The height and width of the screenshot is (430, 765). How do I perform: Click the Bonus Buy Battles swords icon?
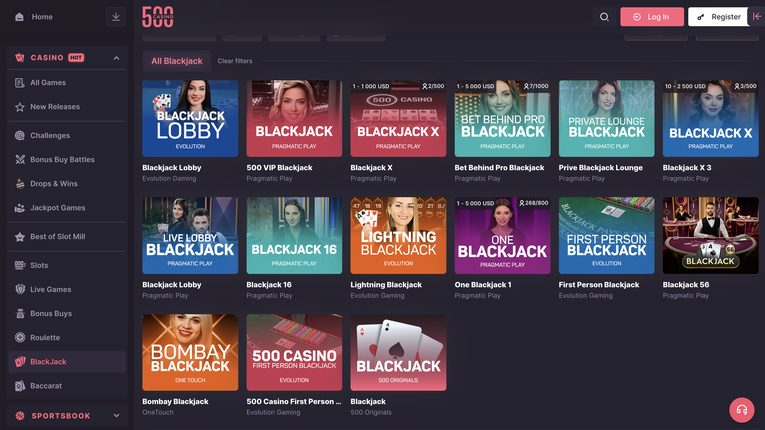20,160
